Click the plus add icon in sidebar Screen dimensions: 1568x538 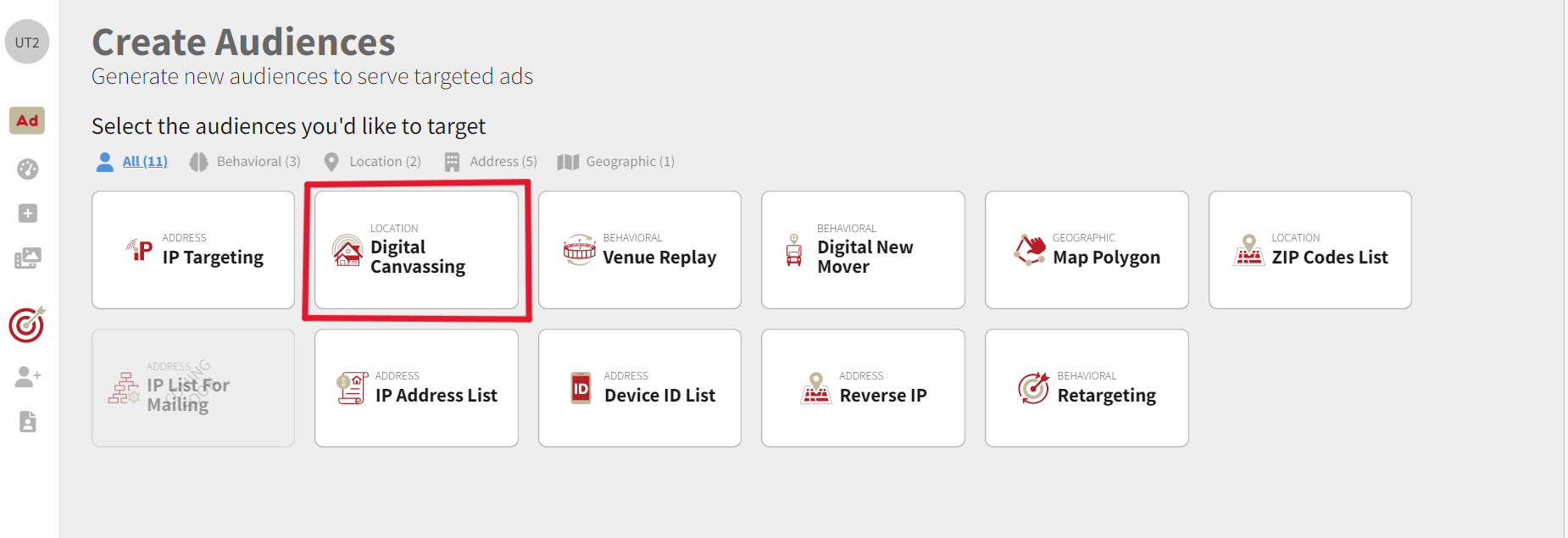[x=27, y=213]
